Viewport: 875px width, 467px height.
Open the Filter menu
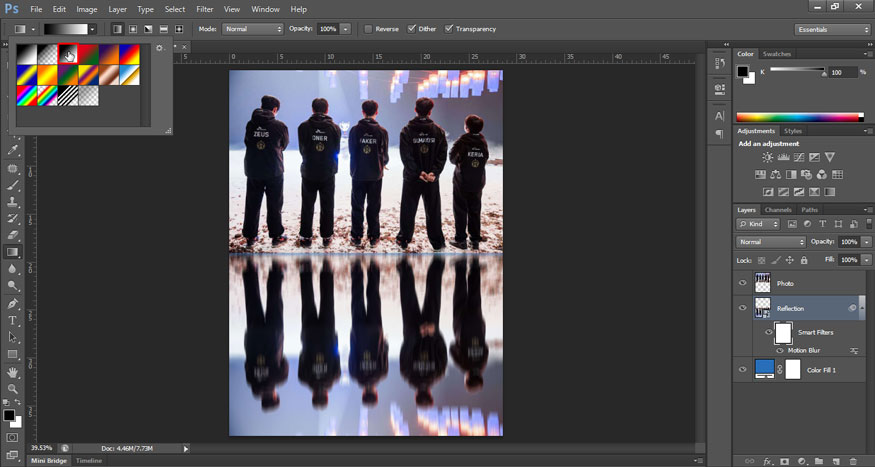coord(205,9)
